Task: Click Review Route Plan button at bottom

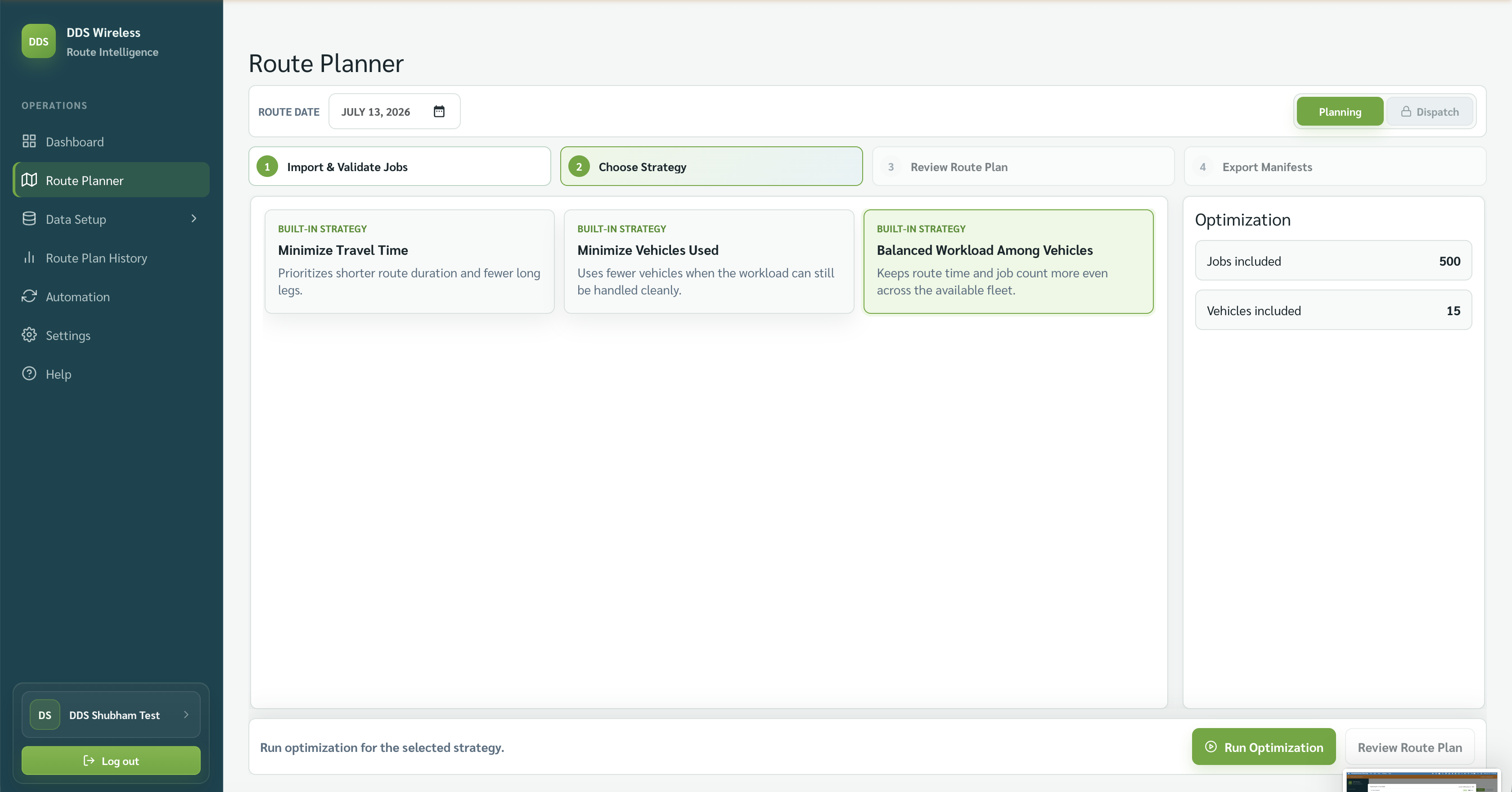Action: coord(1409,747)
